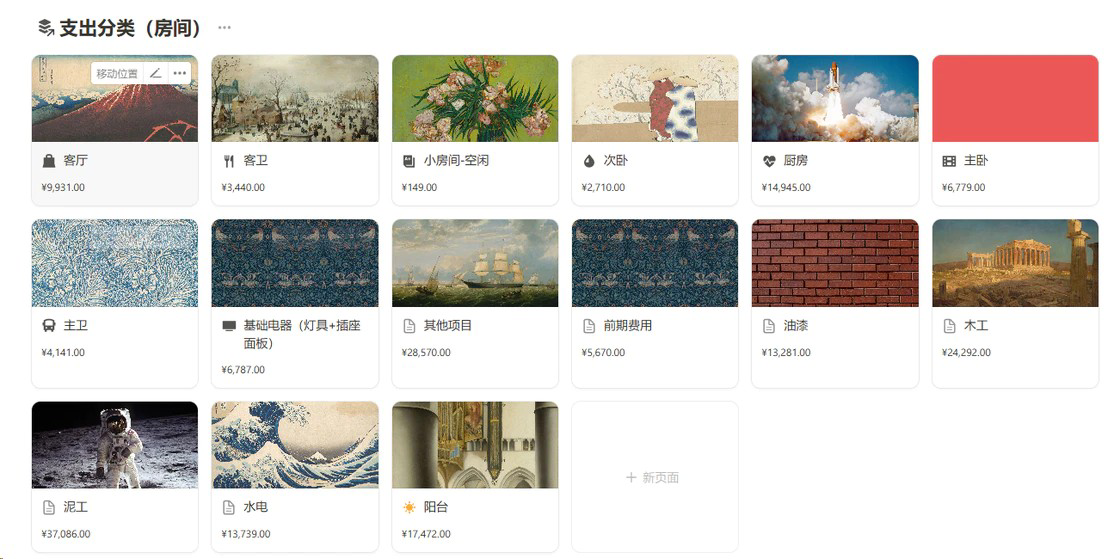This screenshot has width=1120, height=559.
Task: Click the edit pencil icon on 客厅 card
Action: tap(156, 73)
